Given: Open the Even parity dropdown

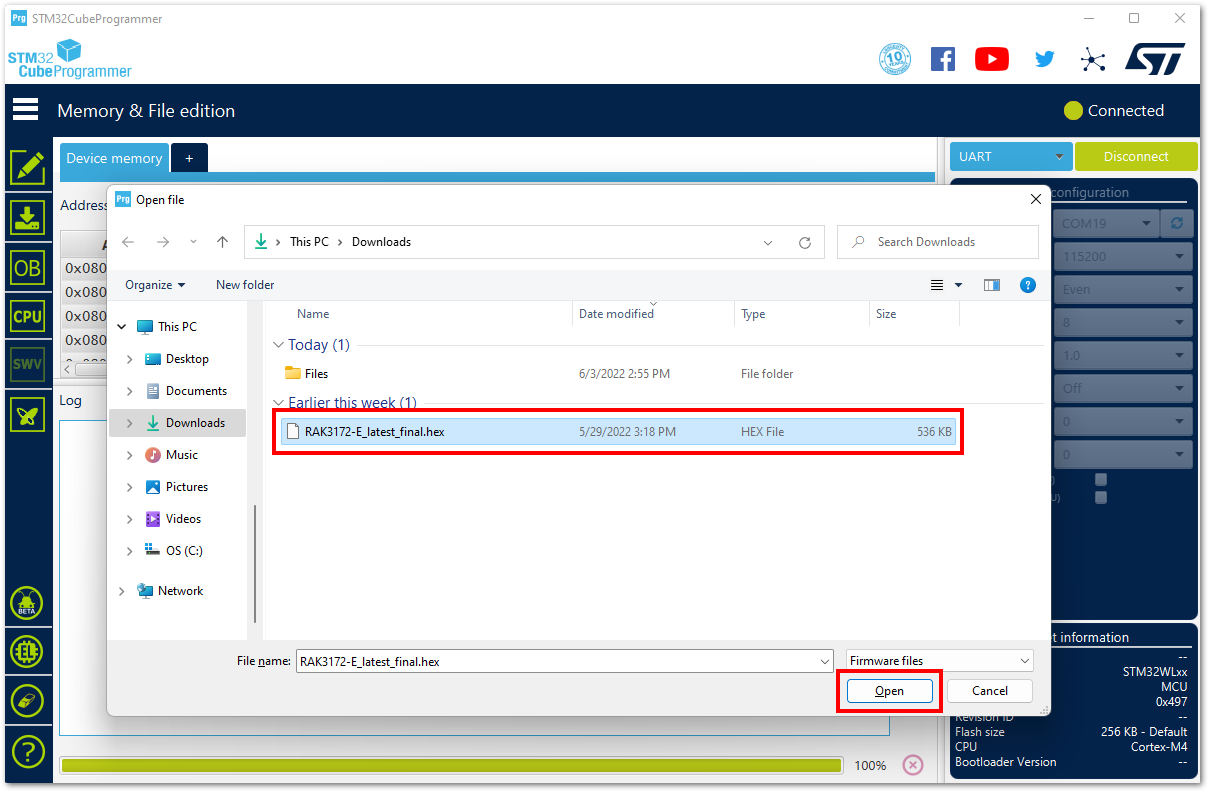Looking at the screenshot, I should [1123, 289].
